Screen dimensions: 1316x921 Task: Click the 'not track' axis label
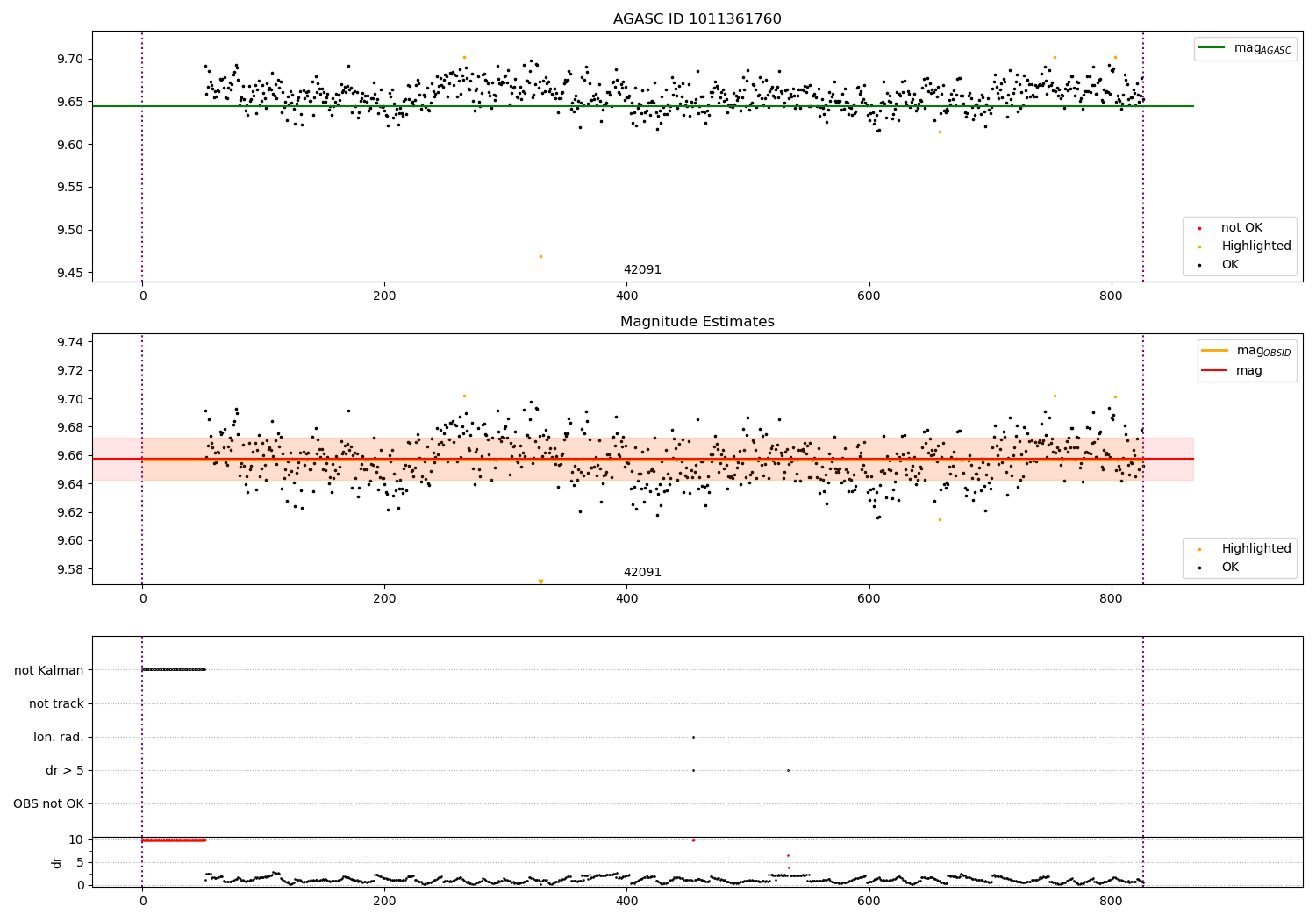[x=56, y=703]
